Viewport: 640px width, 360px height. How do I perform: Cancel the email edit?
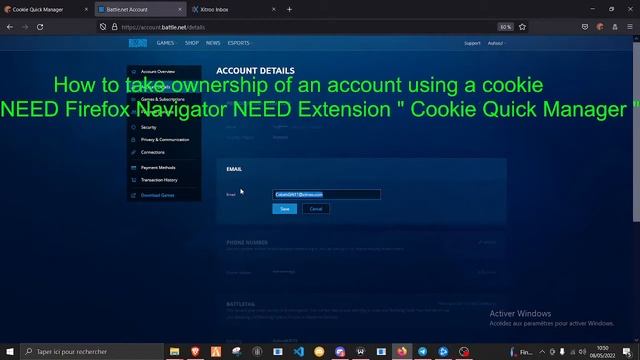point(316,209)
